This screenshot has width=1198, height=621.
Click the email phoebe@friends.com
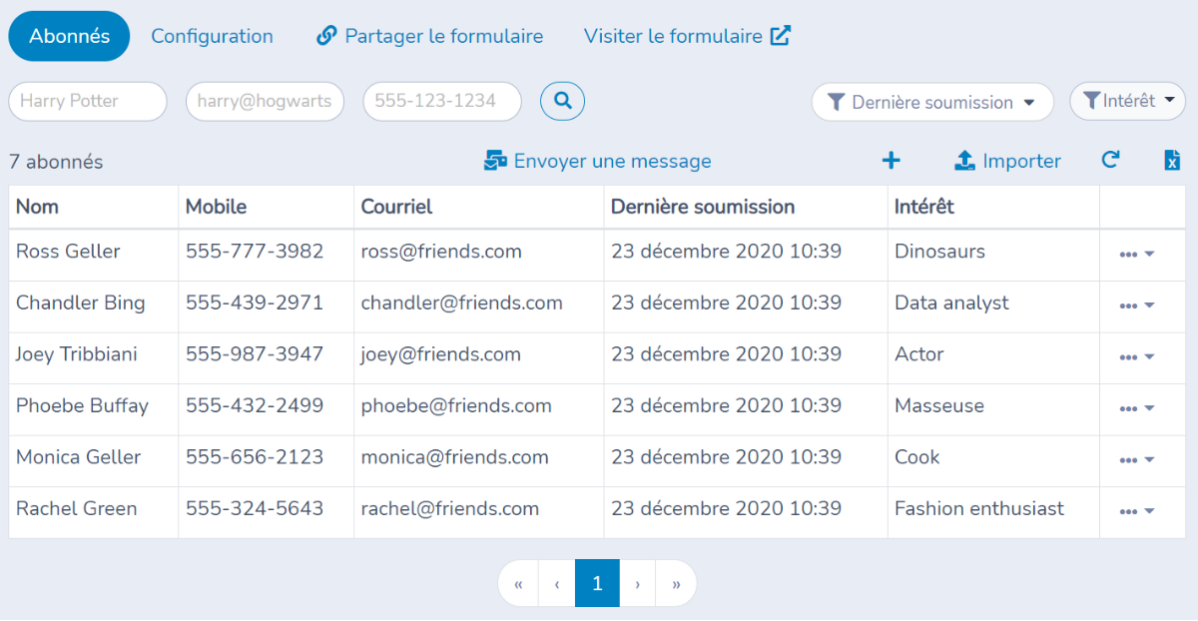coord(456,406)
